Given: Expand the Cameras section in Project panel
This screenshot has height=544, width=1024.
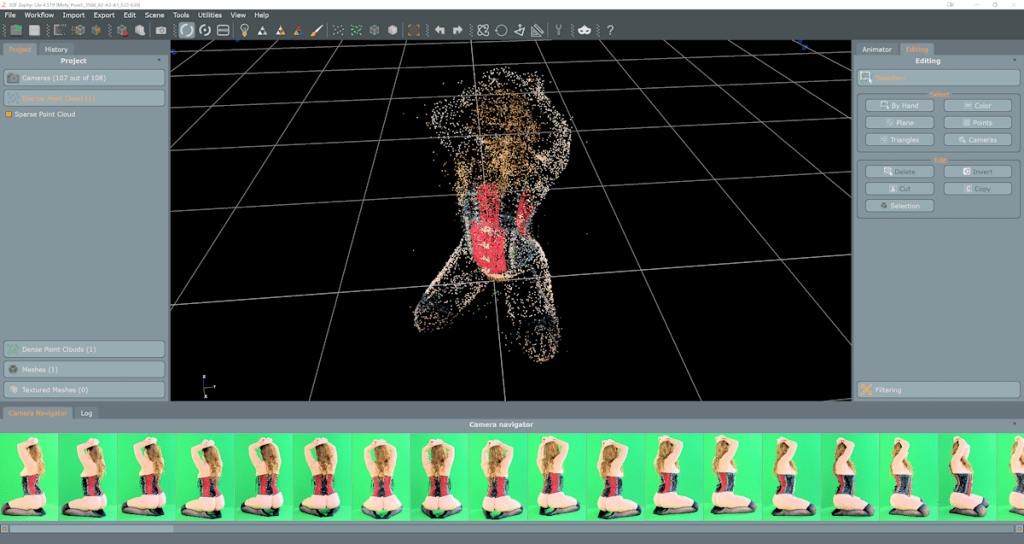Looking at the screenshot, I should [x=84, y=78].
